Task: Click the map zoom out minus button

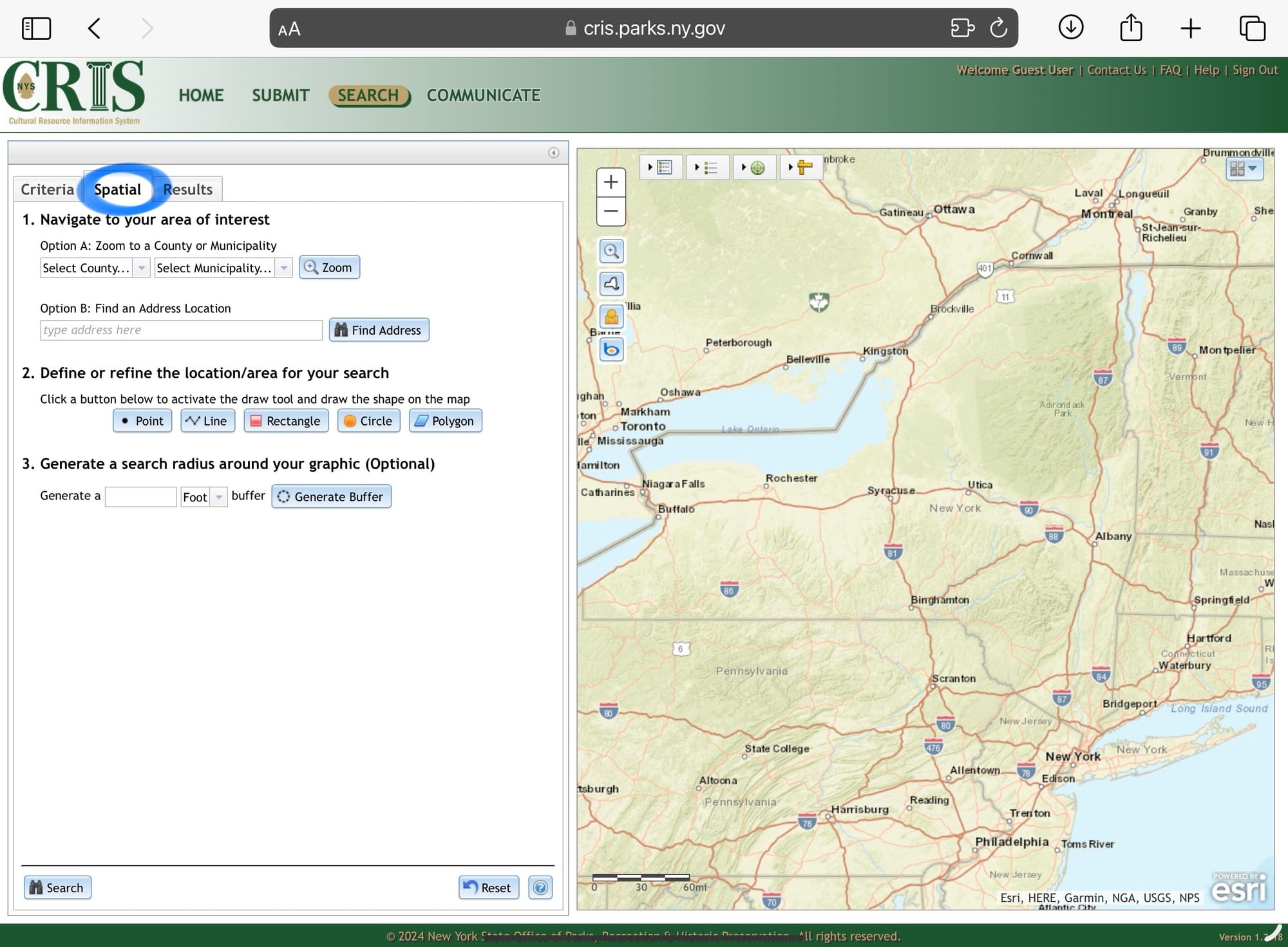Action: [611, 211]
